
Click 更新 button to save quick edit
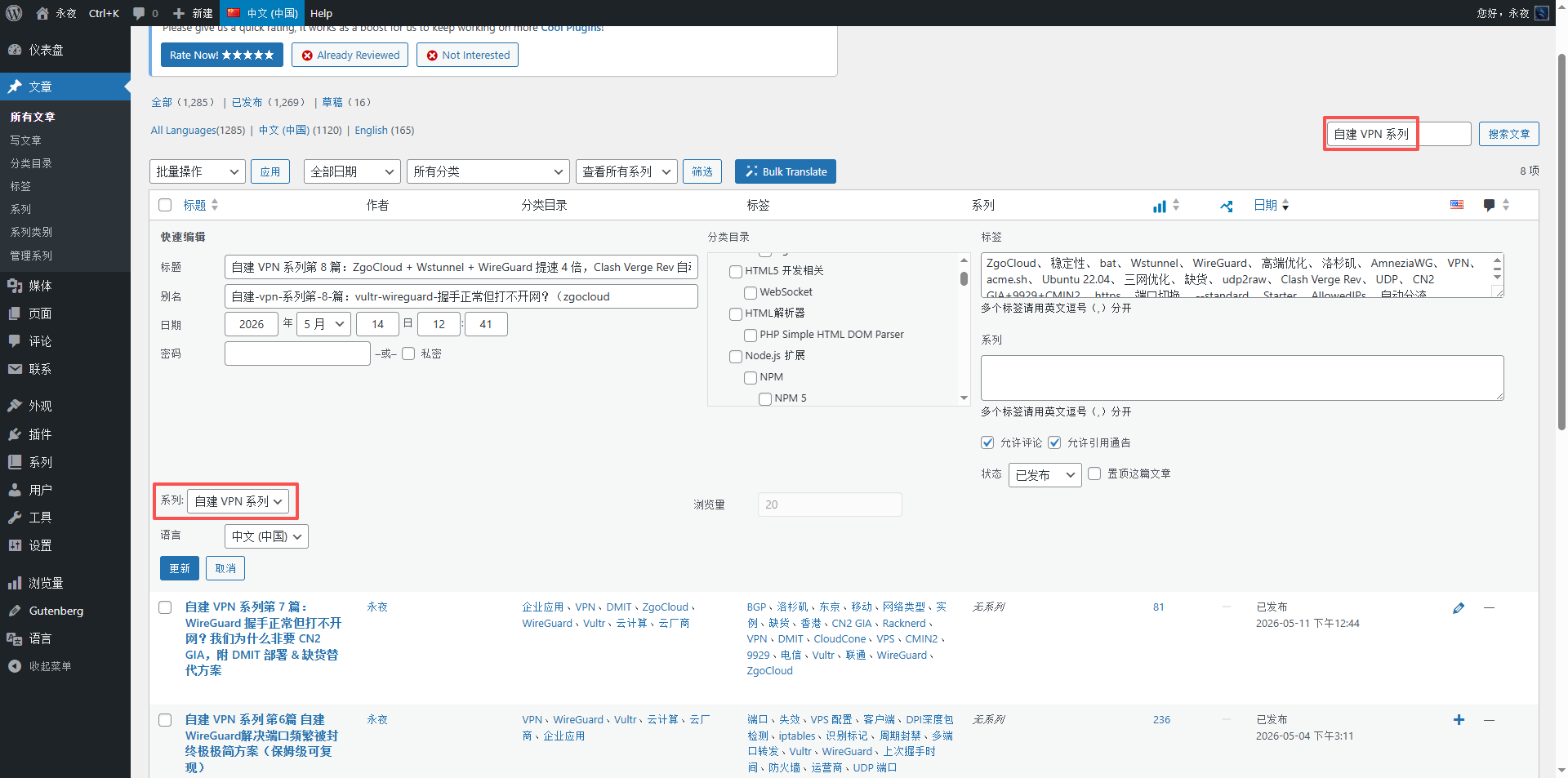[x=180, y=568]
